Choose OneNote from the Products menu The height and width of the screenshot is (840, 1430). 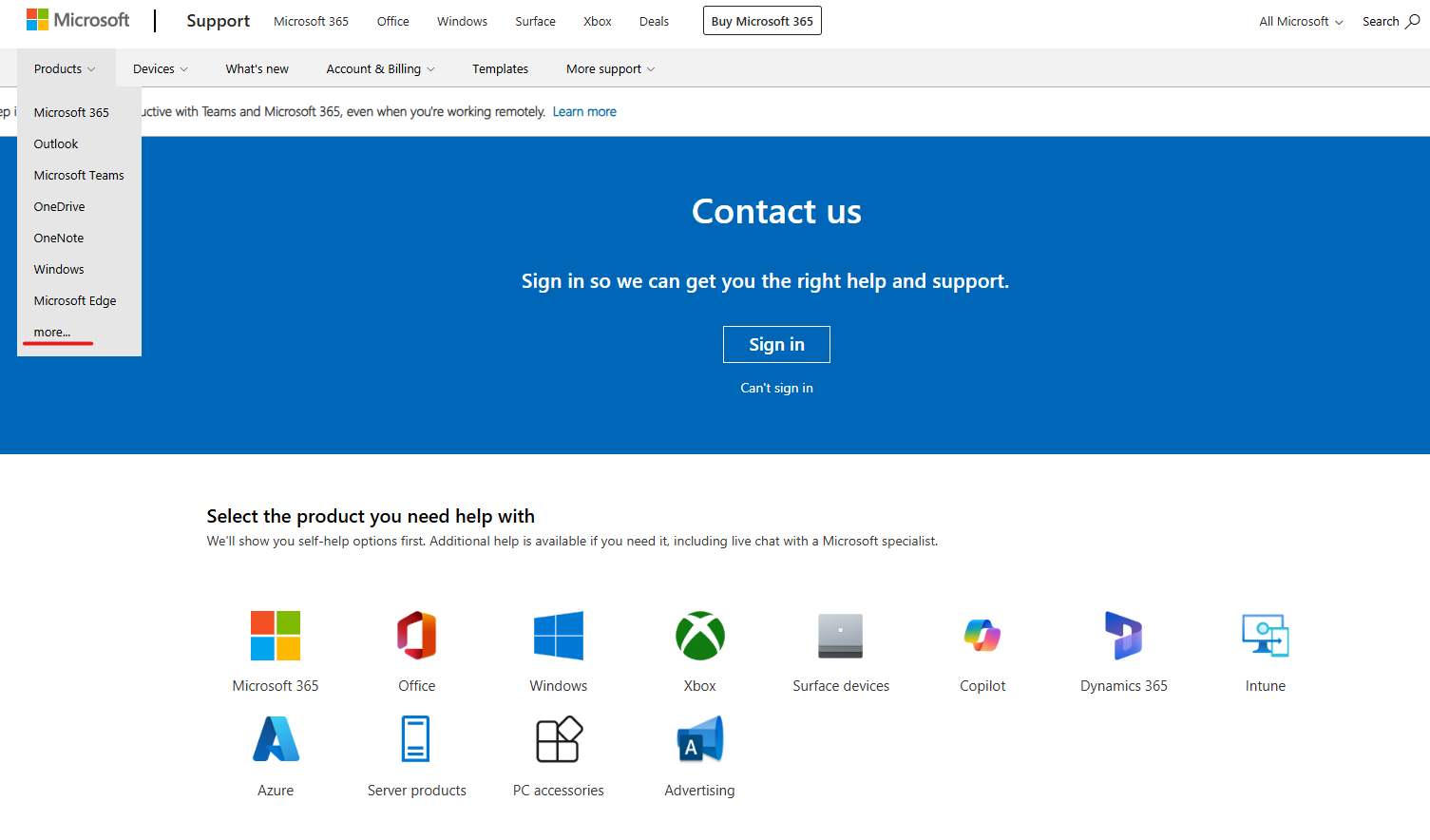59,238
